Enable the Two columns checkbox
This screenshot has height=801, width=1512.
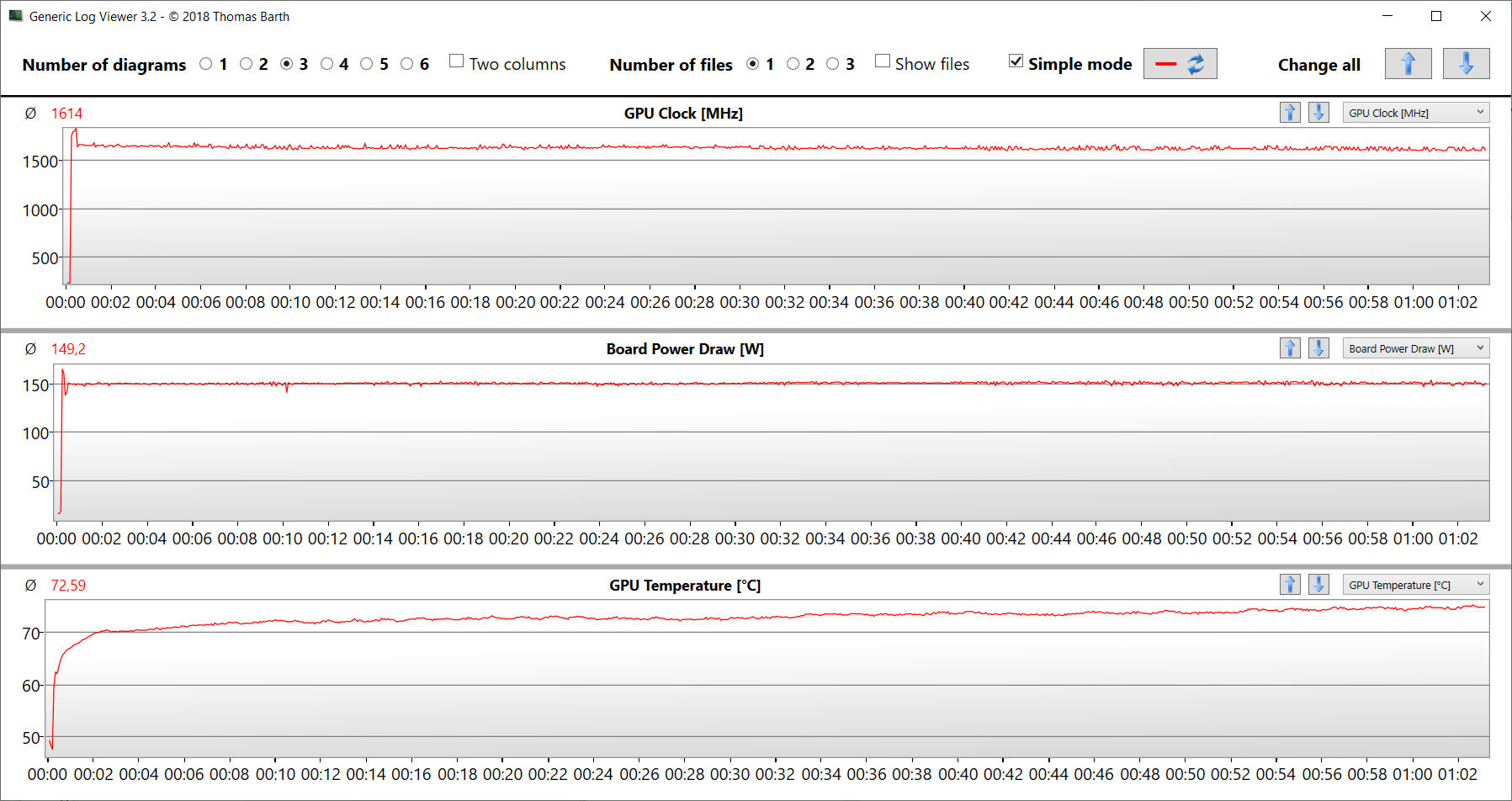(x=457, y=61)
